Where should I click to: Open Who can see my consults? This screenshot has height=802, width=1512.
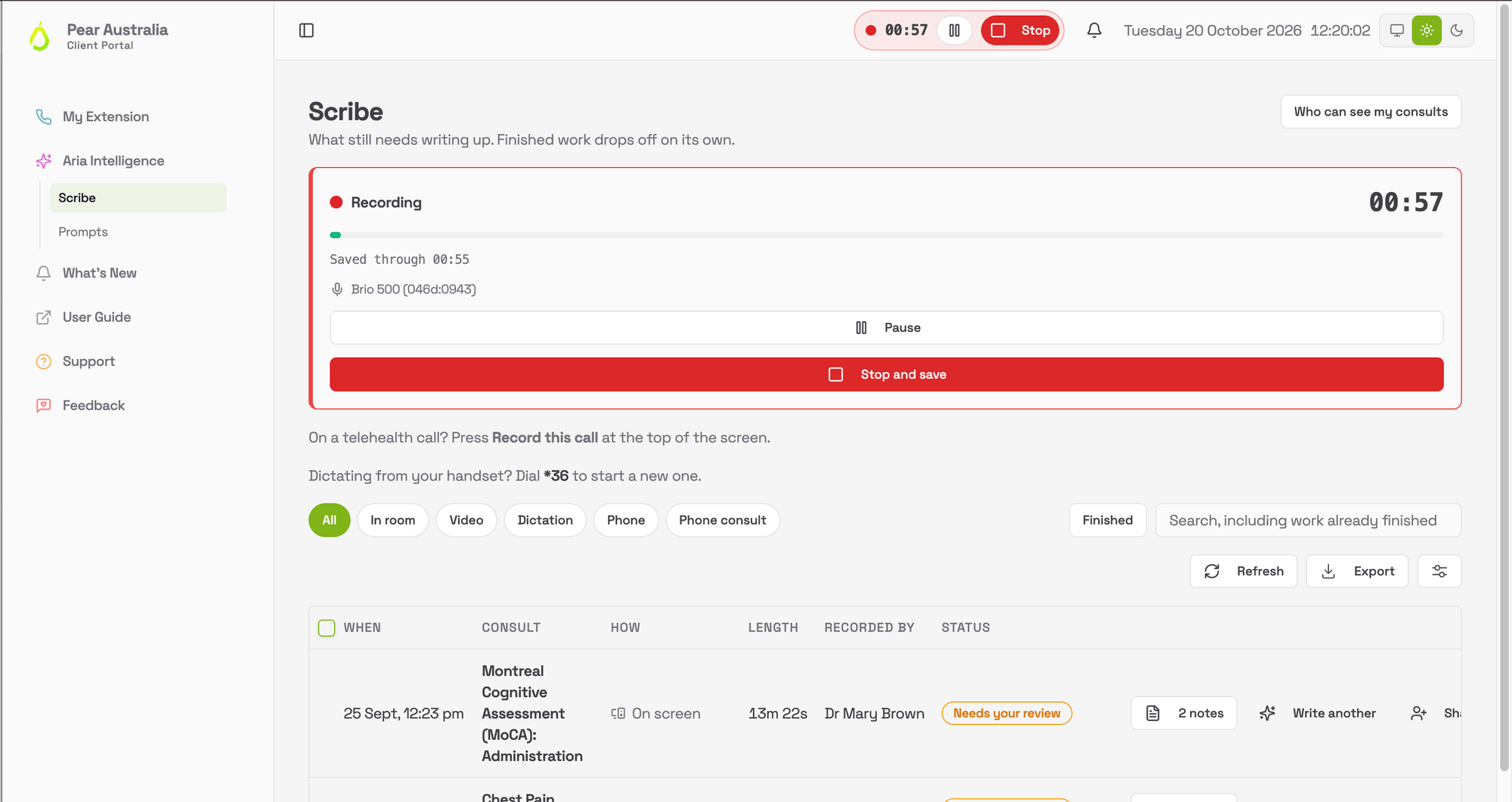pos(1371,112)
